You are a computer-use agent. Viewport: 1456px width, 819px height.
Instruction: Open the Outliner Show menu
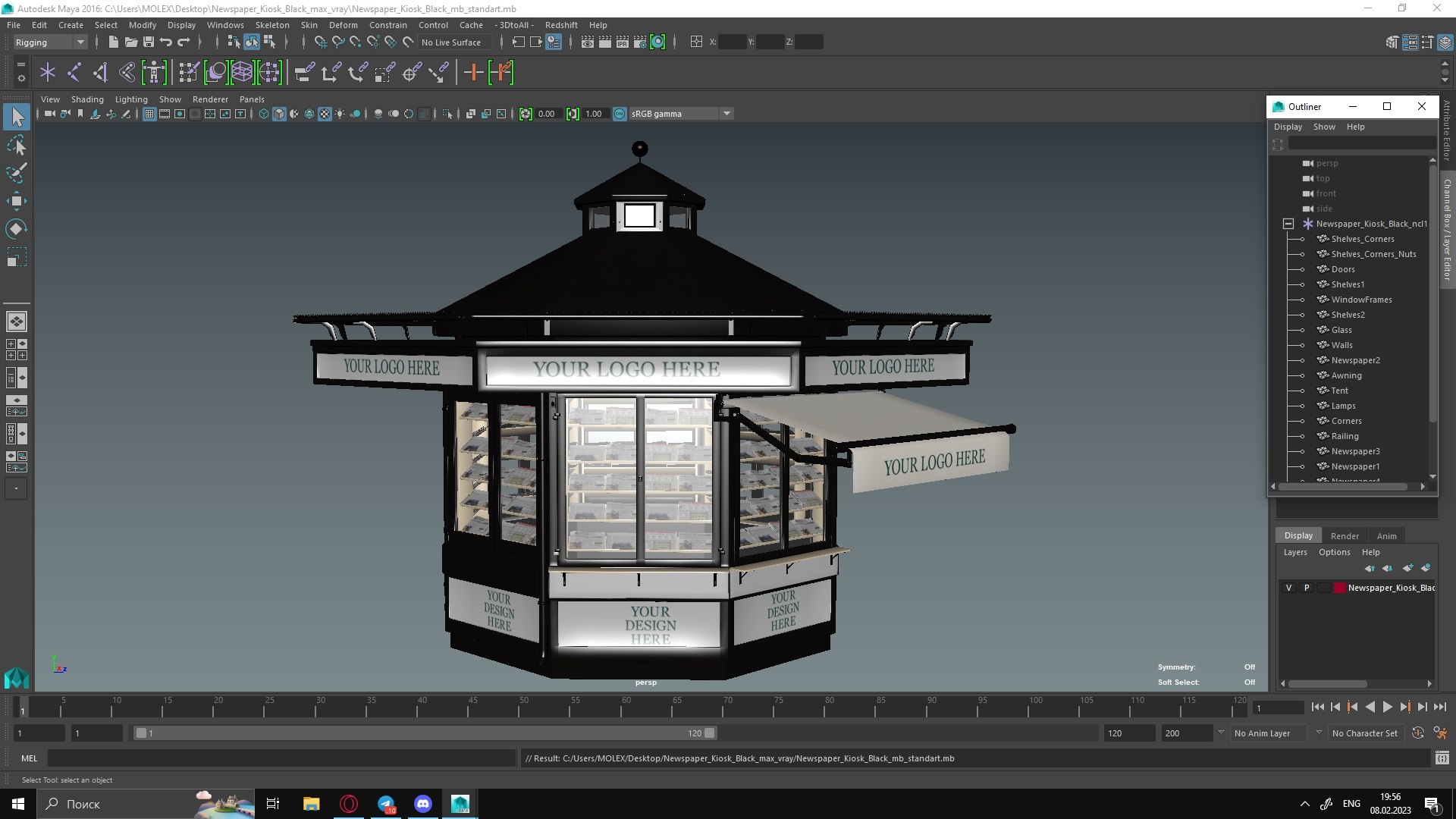[1324, 127]
